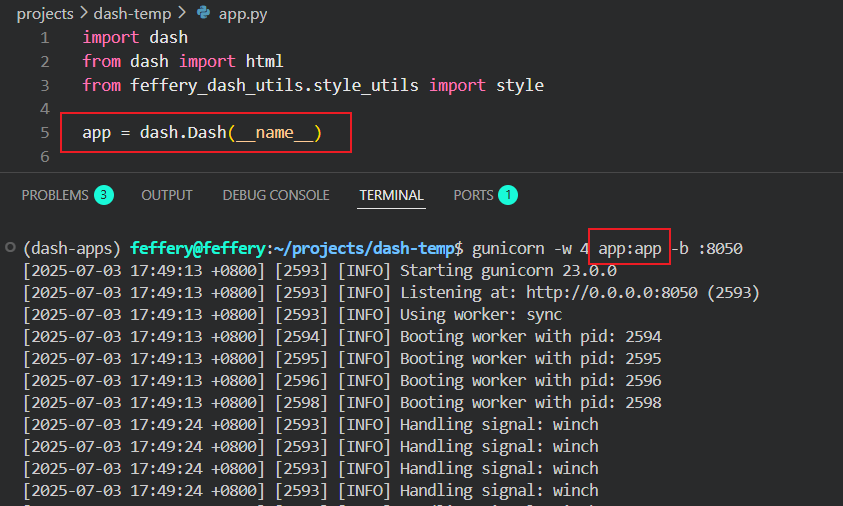
Task: Click 'Using worker: sync' log line
Action: pyautogui.click(x=481, y=315)
